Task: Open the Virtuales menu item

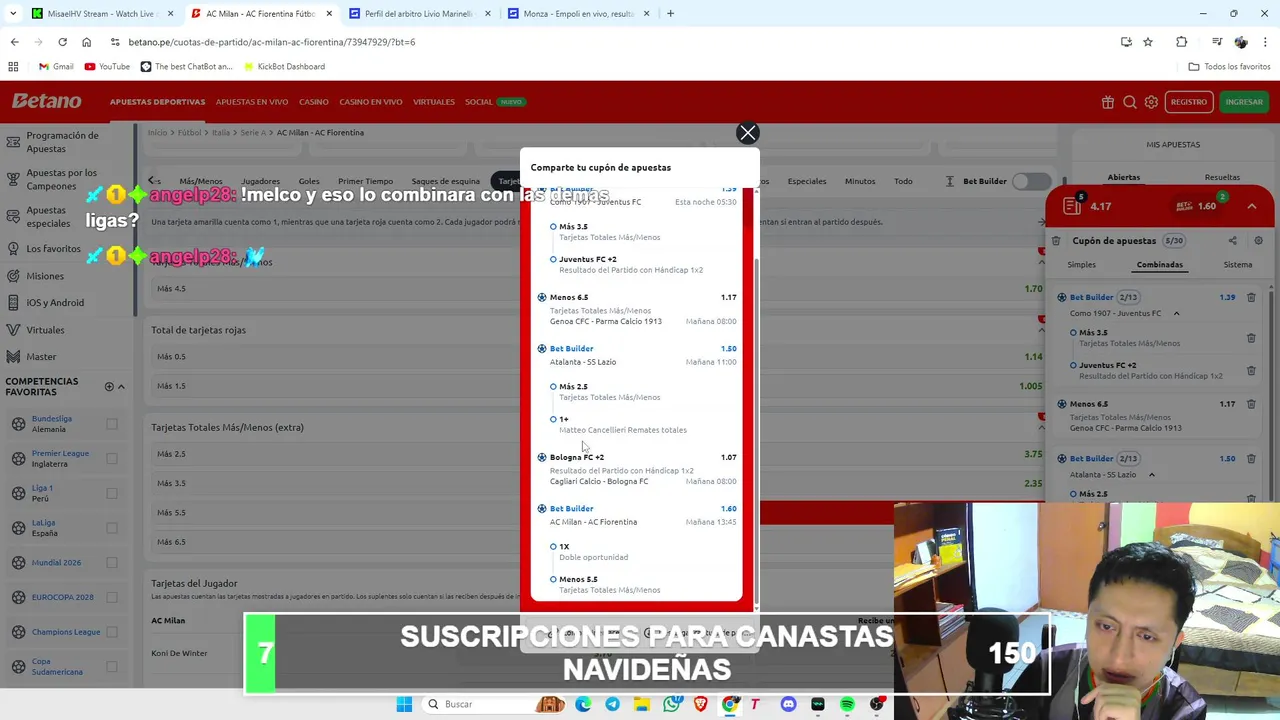Action: point(433,102)
